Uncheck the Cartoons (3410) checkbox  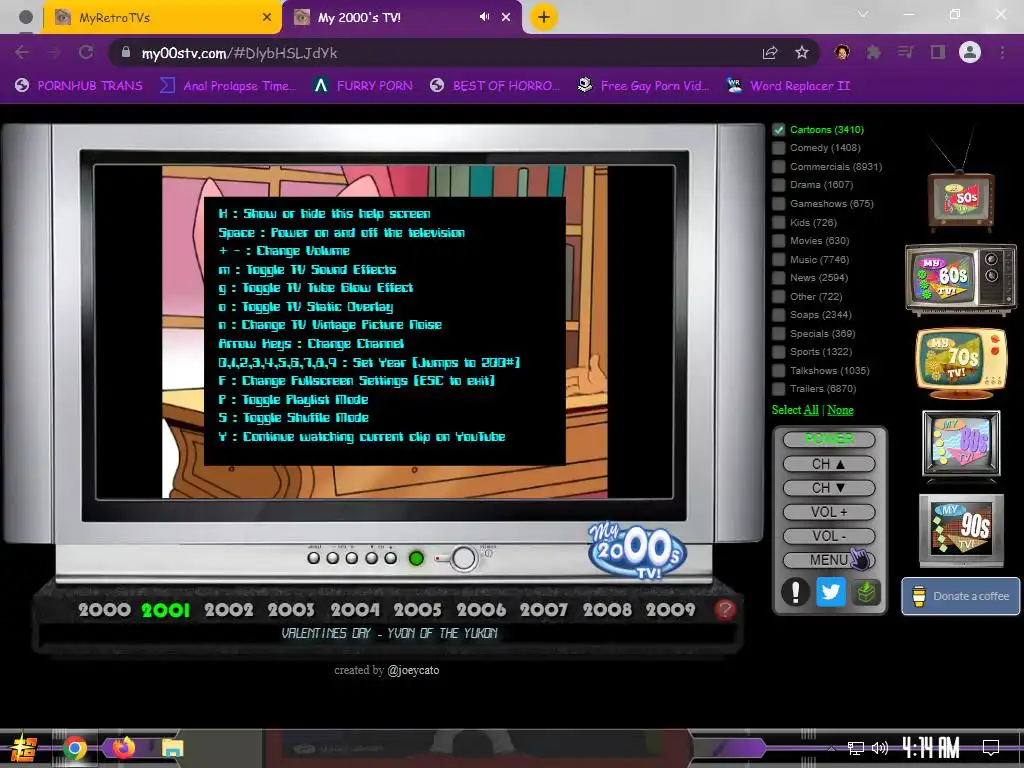(778, 129)
